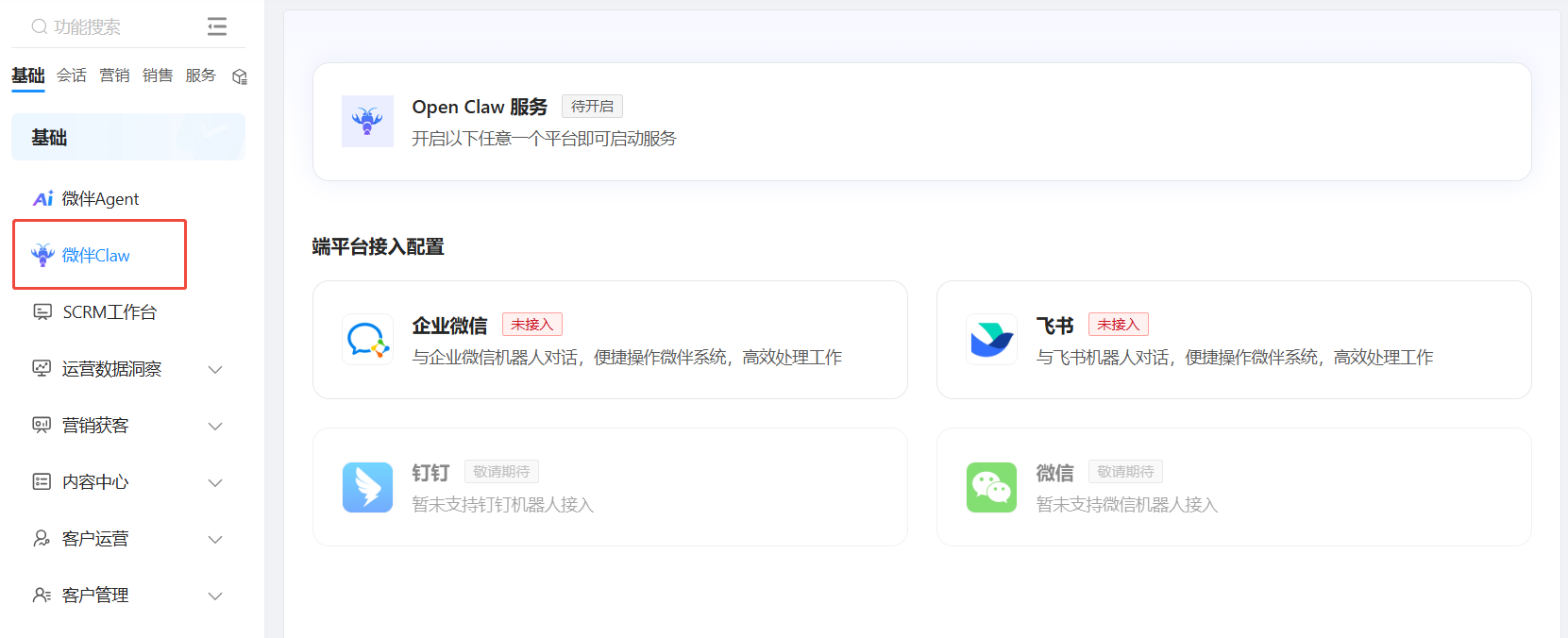Click the 营销获客 icon
1568x638 pixels.
[42, 425]
